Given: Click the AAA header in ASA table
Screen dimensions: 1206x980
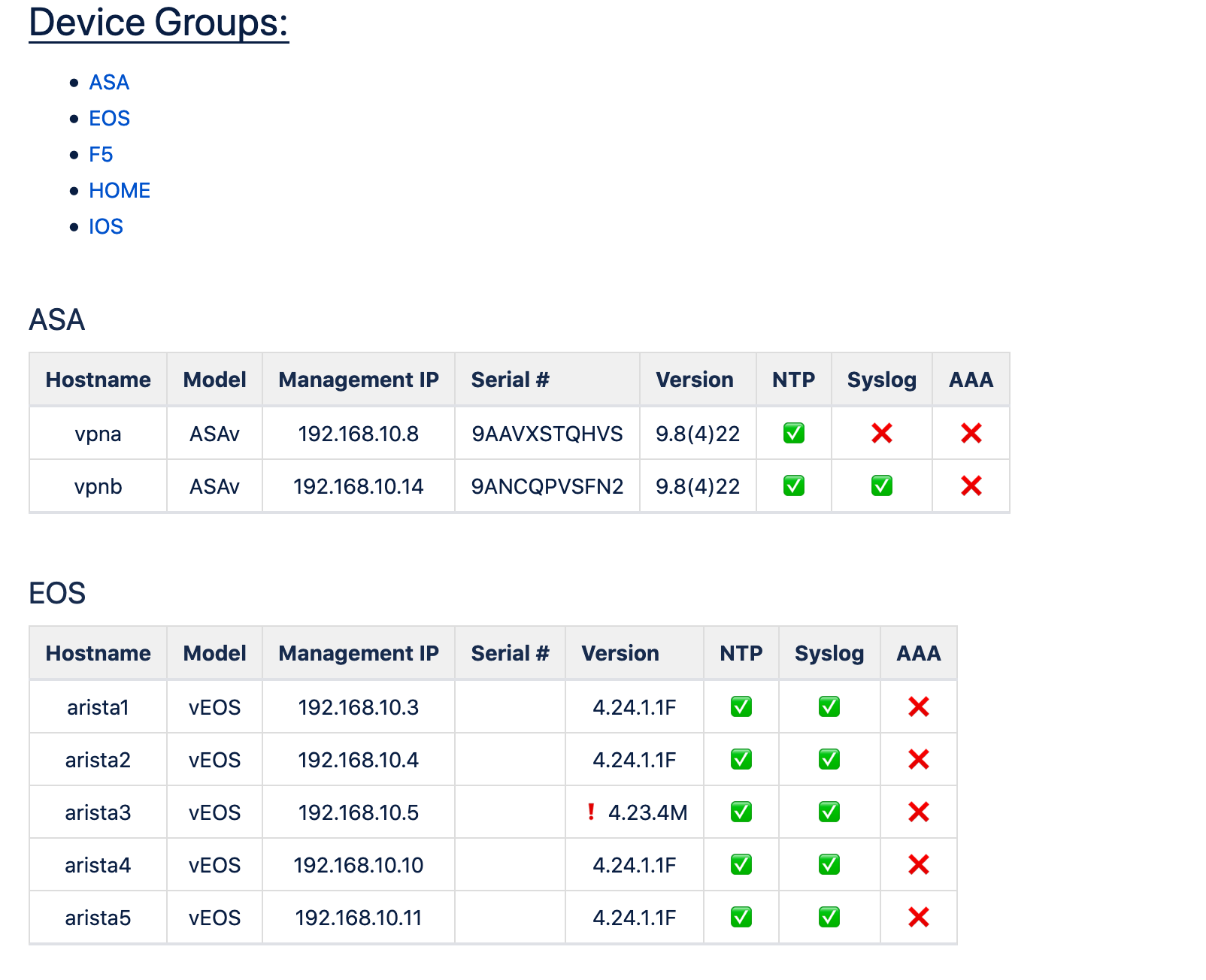Looking at the screenshot, I should click(x=971, y=380).
